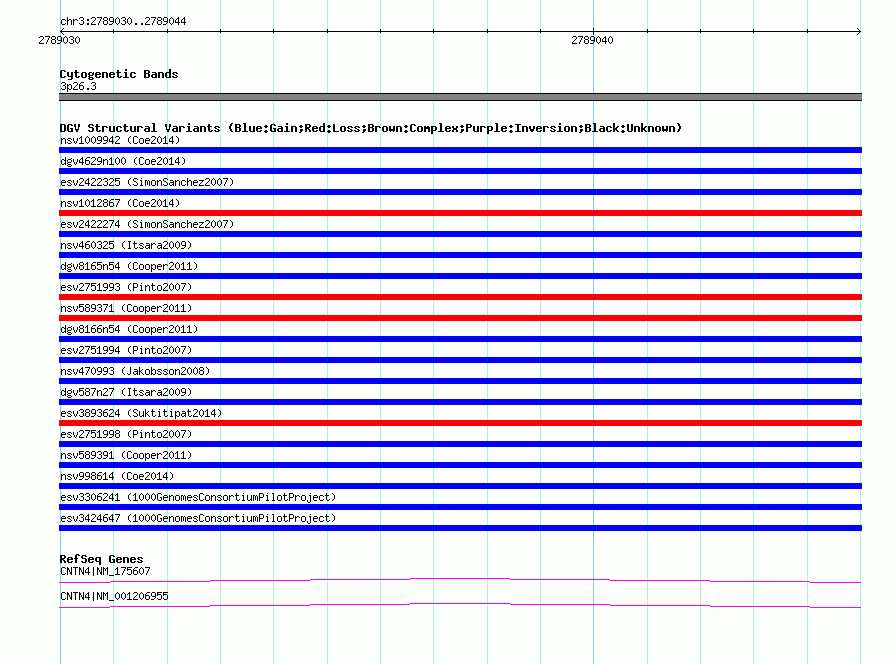Click the blue bar under esv2751994

460,360
